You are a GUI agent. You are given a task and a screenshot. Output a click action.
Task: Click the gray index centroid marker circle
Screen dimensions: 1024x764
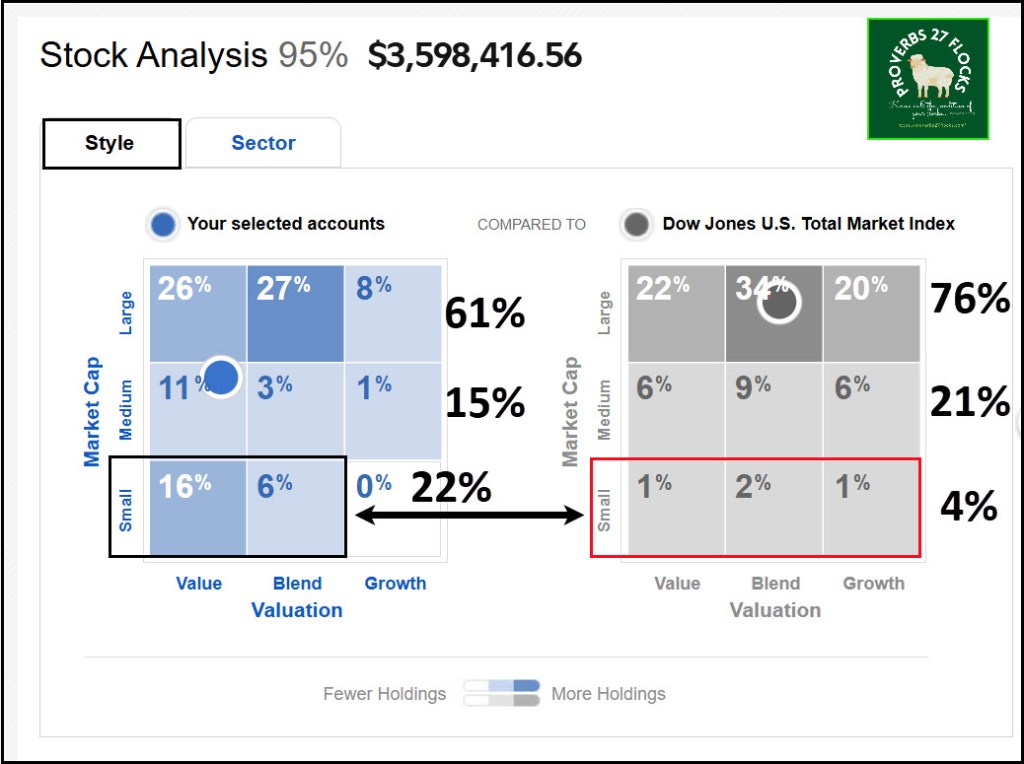point(778,301)
